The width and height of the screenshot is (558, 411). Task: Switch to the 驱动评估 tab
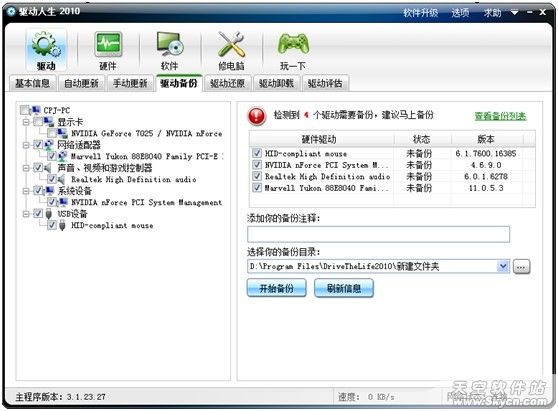coord(325,83)
